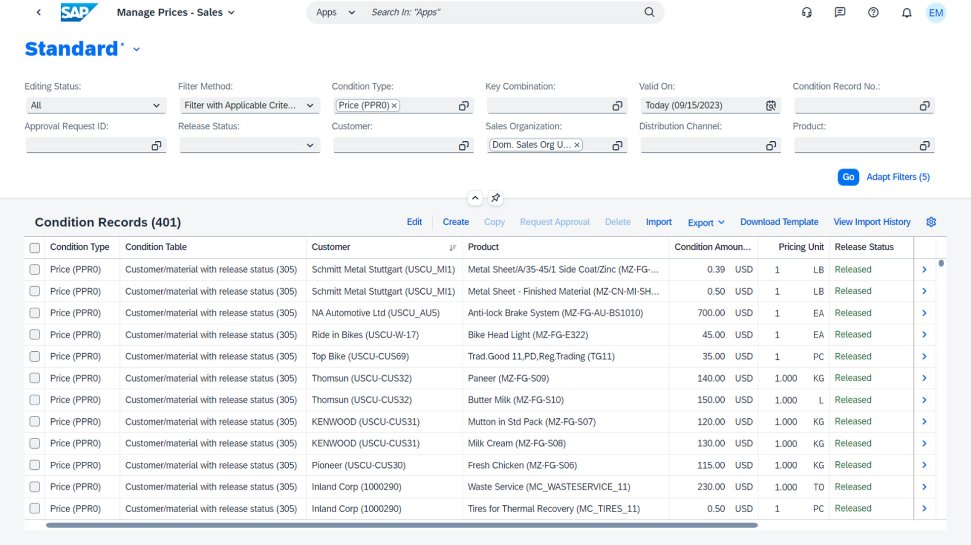
Task: Open the headset support icon
Action: [x=807, y=13]
